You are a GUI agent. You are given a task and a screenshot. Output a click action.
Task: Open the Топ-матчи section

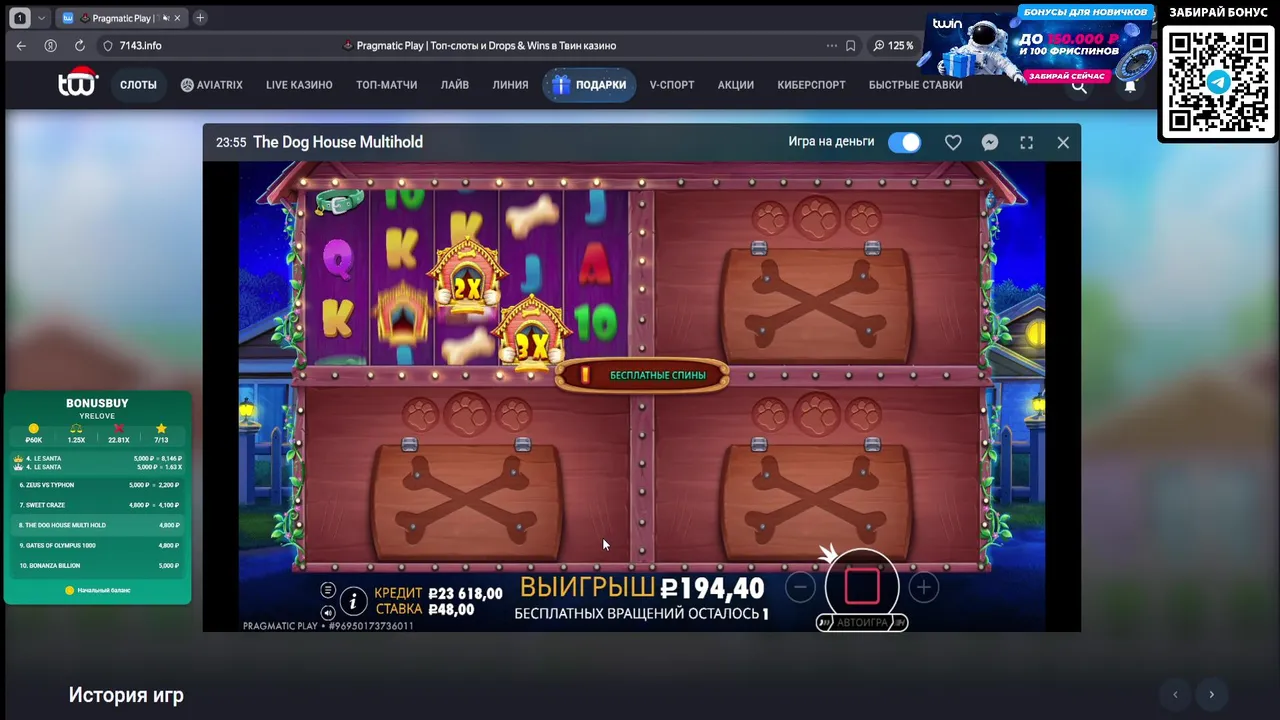pos(386,85)
